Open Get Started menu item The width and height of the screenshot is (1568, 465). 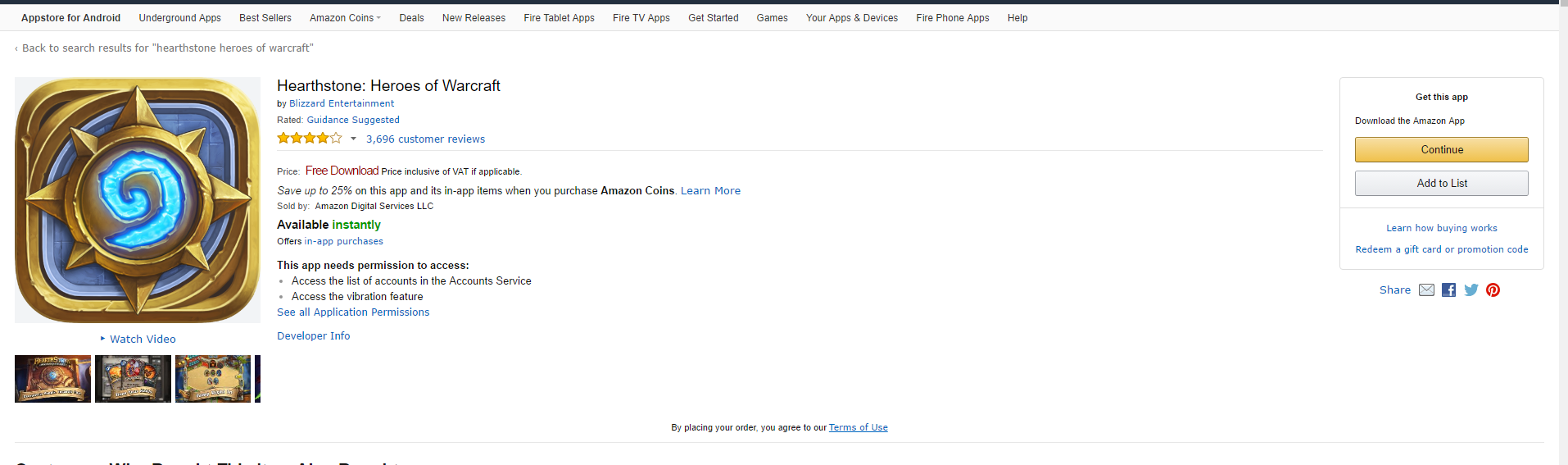click(x=713, y=17)
